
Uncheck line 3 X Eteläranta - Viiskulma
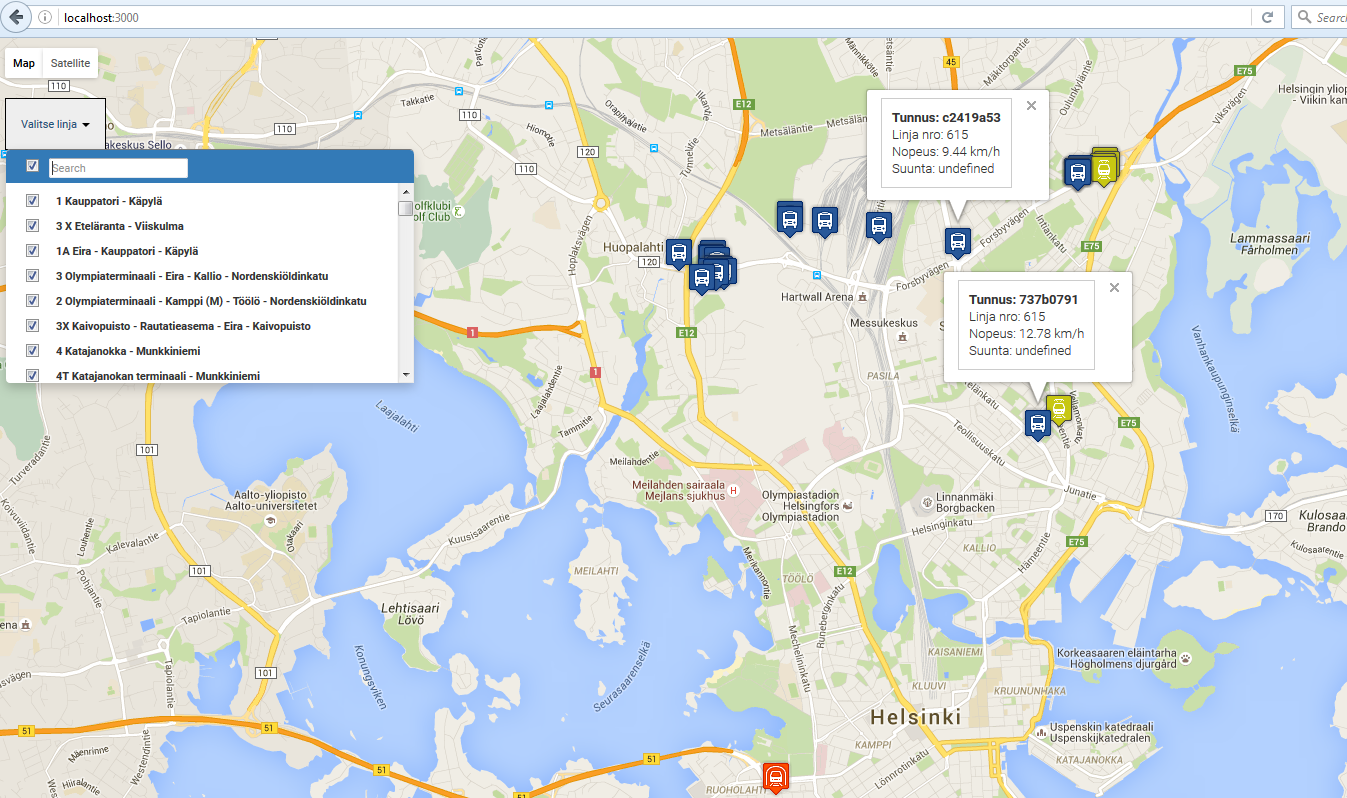pyautogui.click(x=32, y=225)
